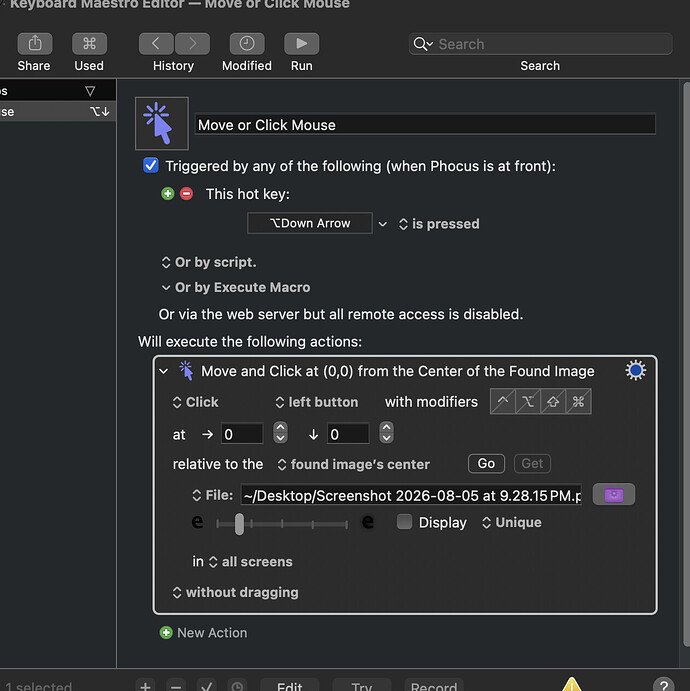The image size is (690, 691).
Task: Choose file with purple folder button
Action: click(614, 494)
